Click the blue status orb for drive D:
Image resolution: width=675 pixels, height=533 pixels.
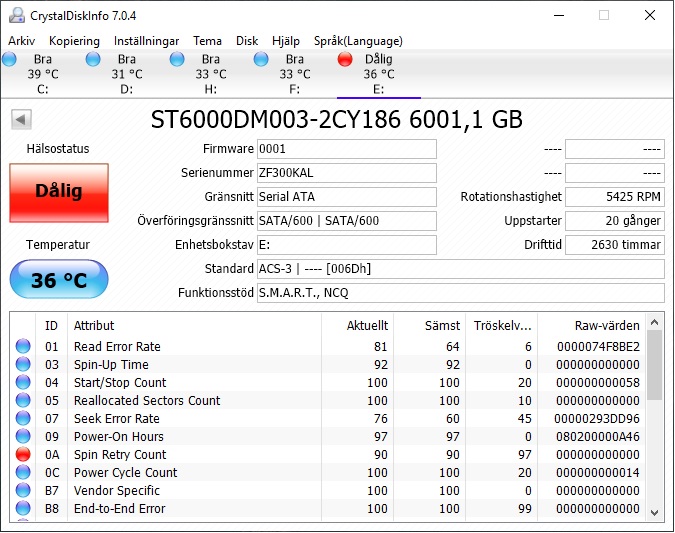tap(93, 59)
